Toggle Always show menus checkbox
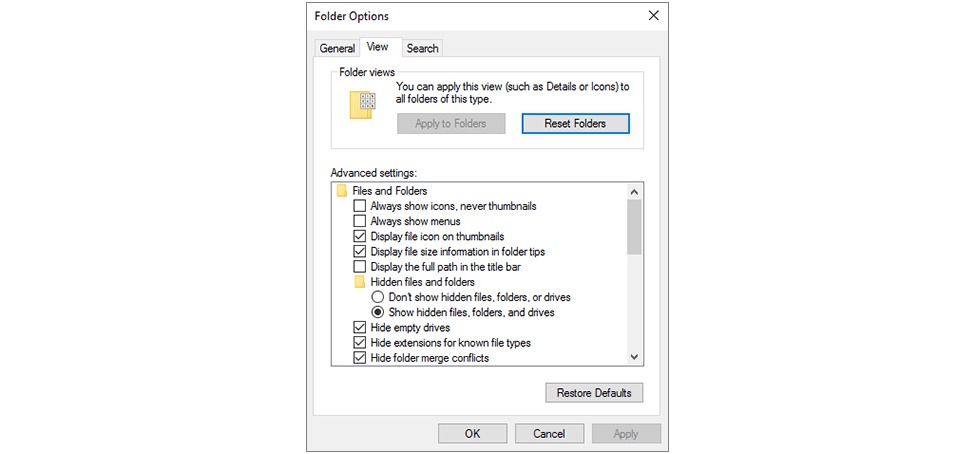 point(359,221)
